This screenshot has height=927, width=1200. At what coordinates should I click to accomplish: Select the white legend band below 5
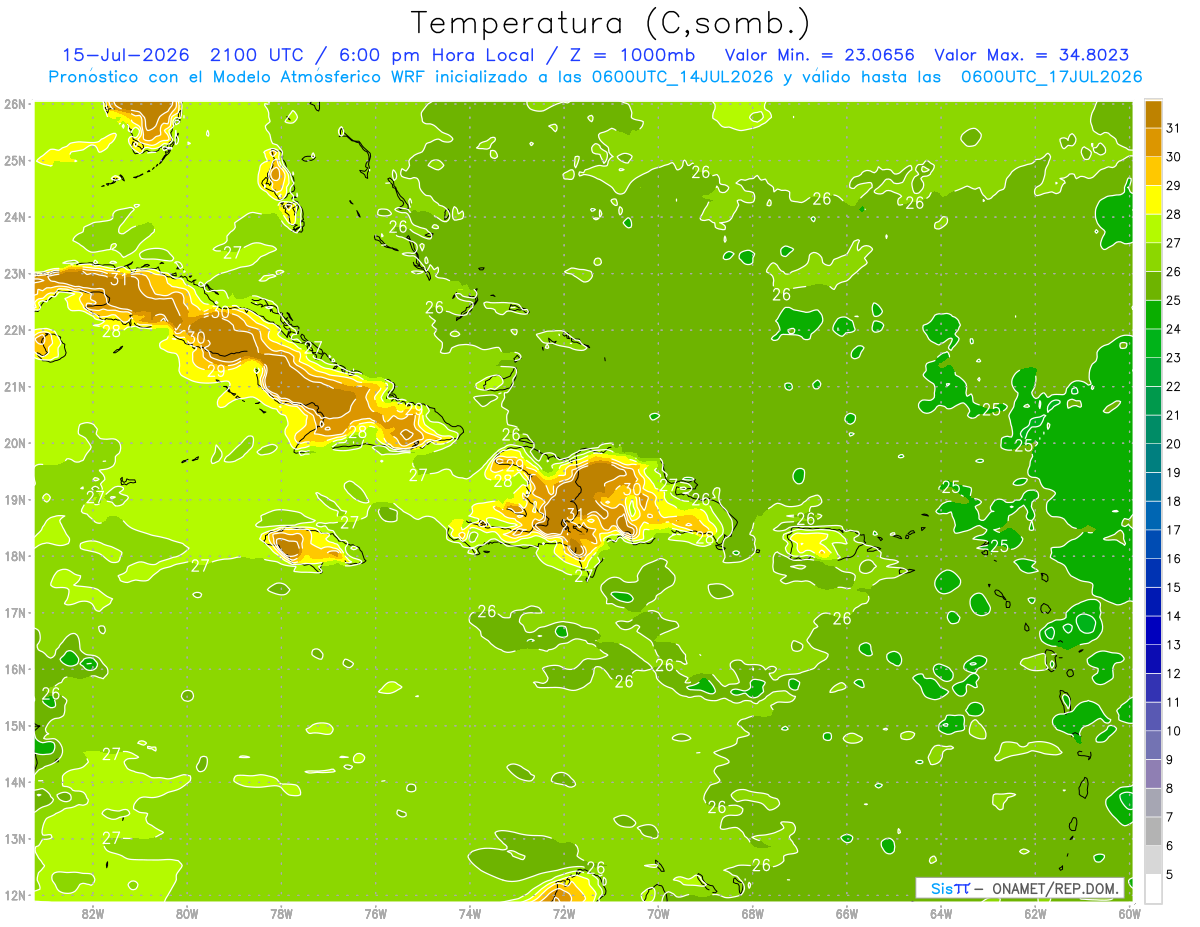pyautogui.click(x=1154, y=888)
